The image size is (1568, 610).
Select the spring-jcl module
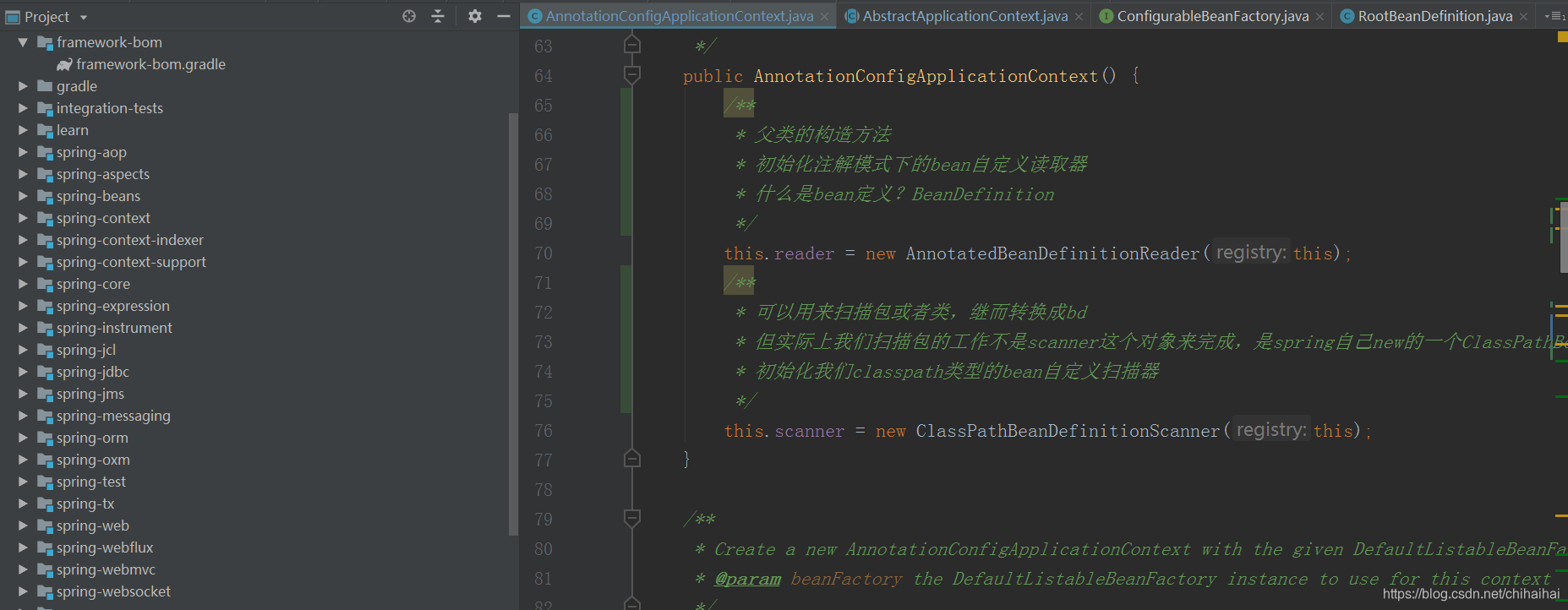coord(86,350)
